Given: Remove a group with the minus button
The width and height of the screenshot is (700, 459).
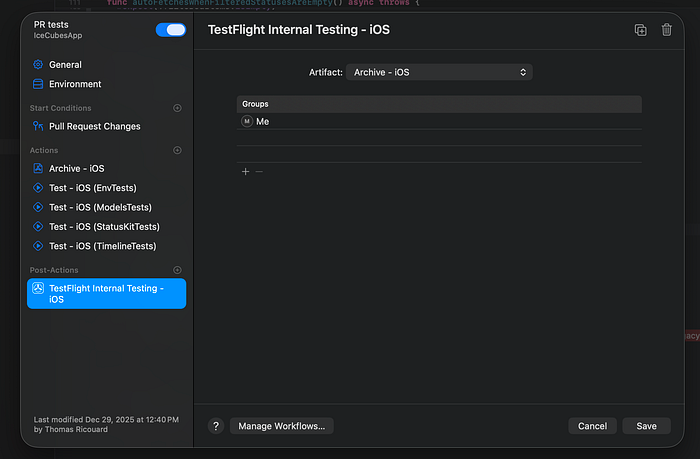Looking at the screenshot, I should pos(259,171).
